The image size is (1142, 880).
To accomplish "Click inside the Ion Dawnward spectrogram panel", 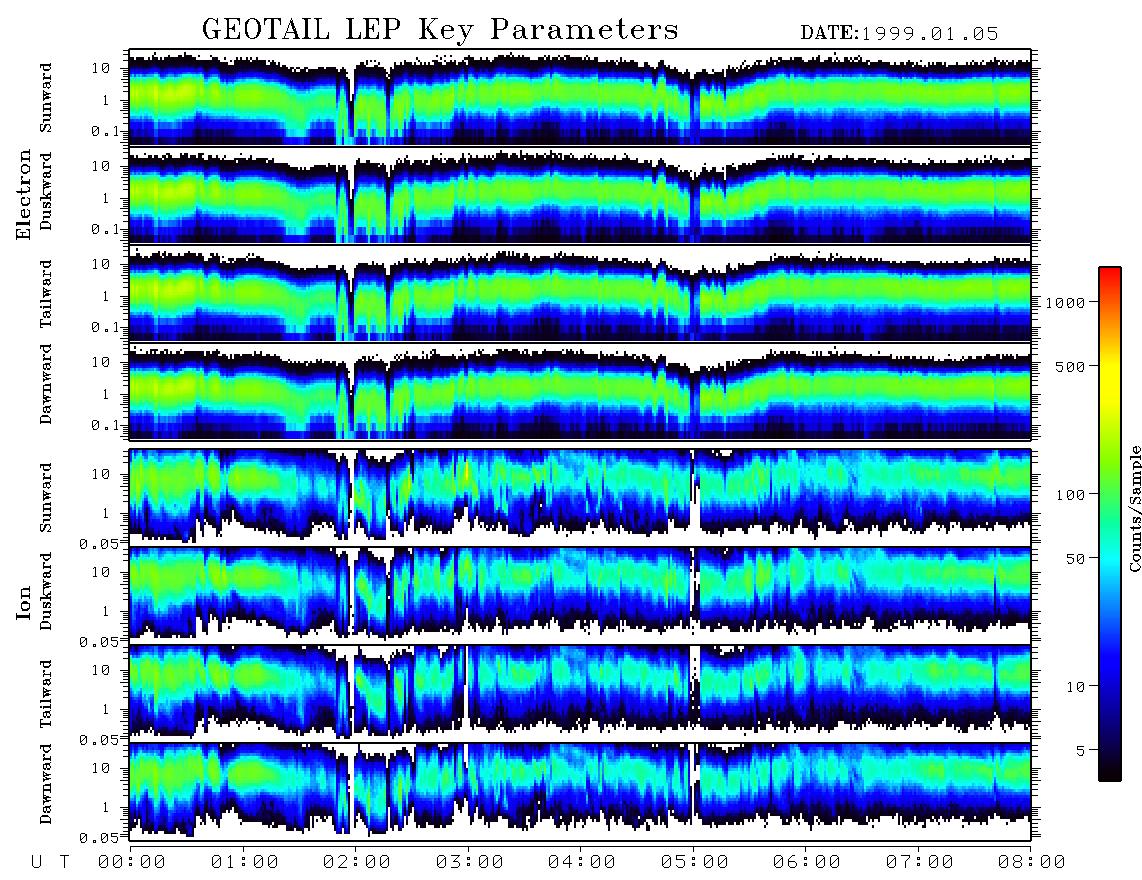I will 580,791.
